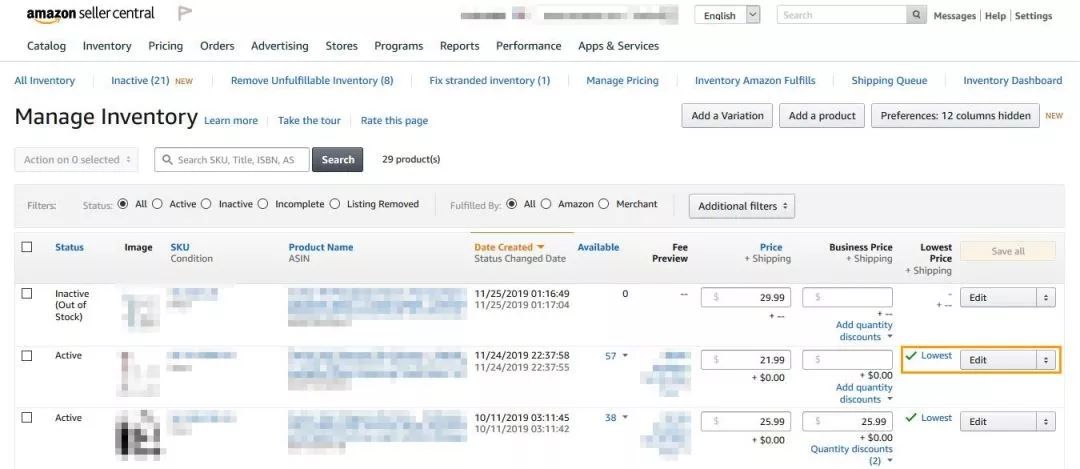The height and width of the screenshot is (469, 1080).
Task: Click the inventory Search button
Action: coord(338,160)
